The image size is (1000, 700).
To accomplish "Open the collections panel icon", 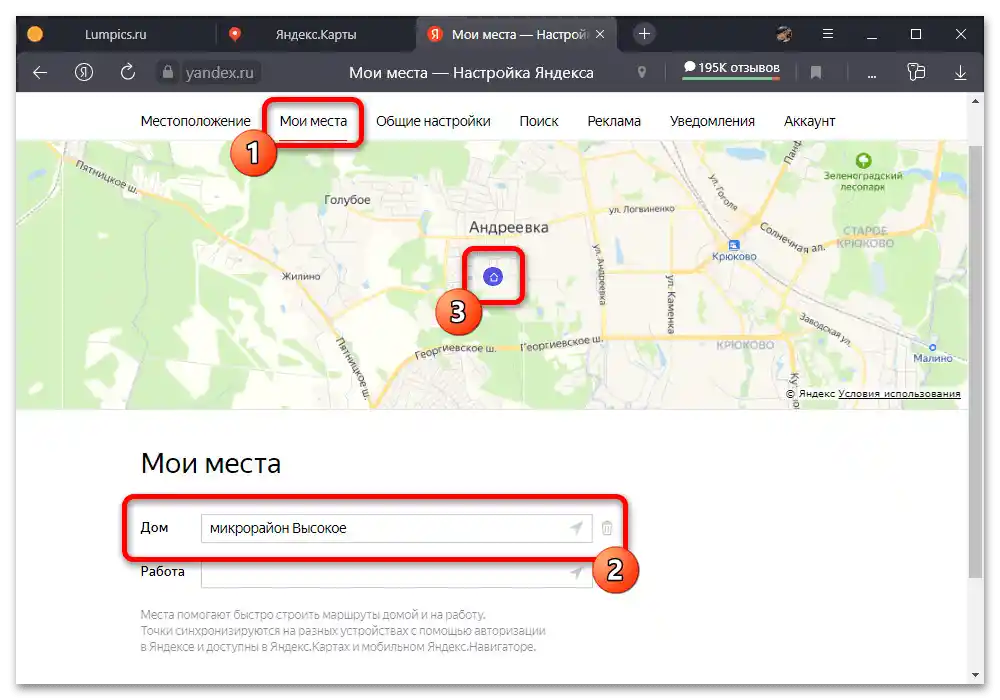I will (x=916, y=72).
